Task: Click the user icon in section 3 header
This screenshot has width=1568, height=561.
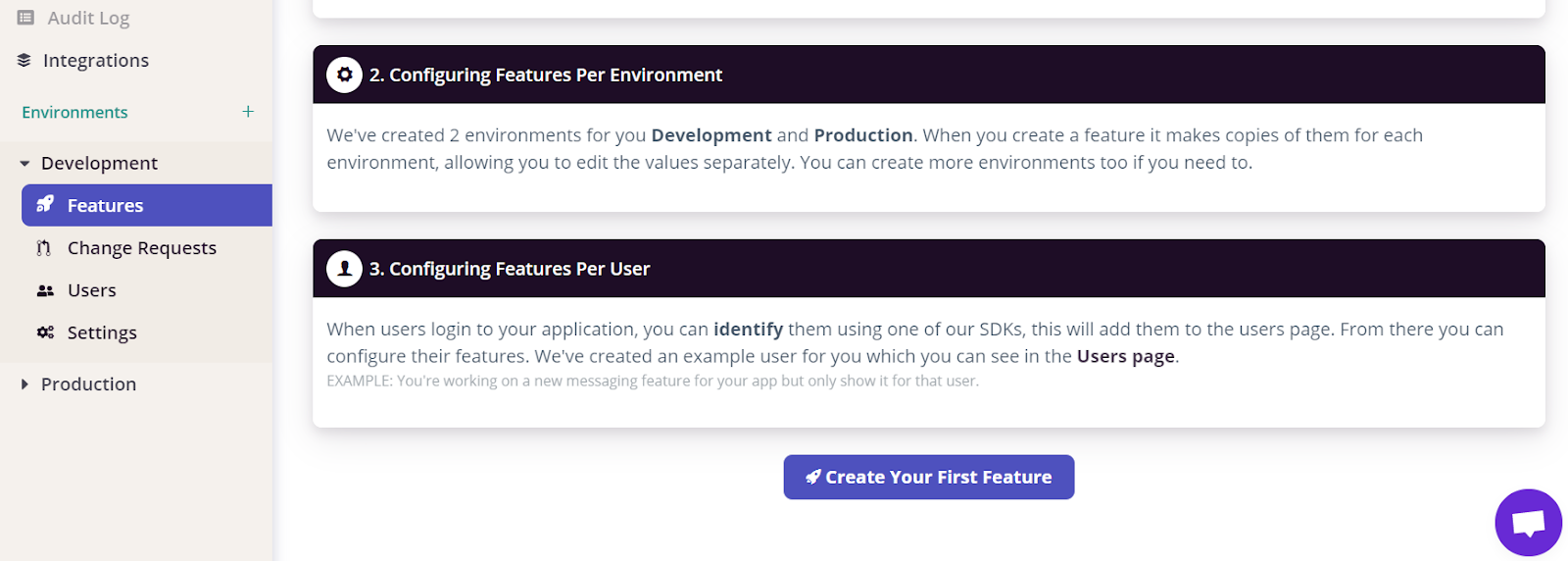Action: (x=344, y=269)
